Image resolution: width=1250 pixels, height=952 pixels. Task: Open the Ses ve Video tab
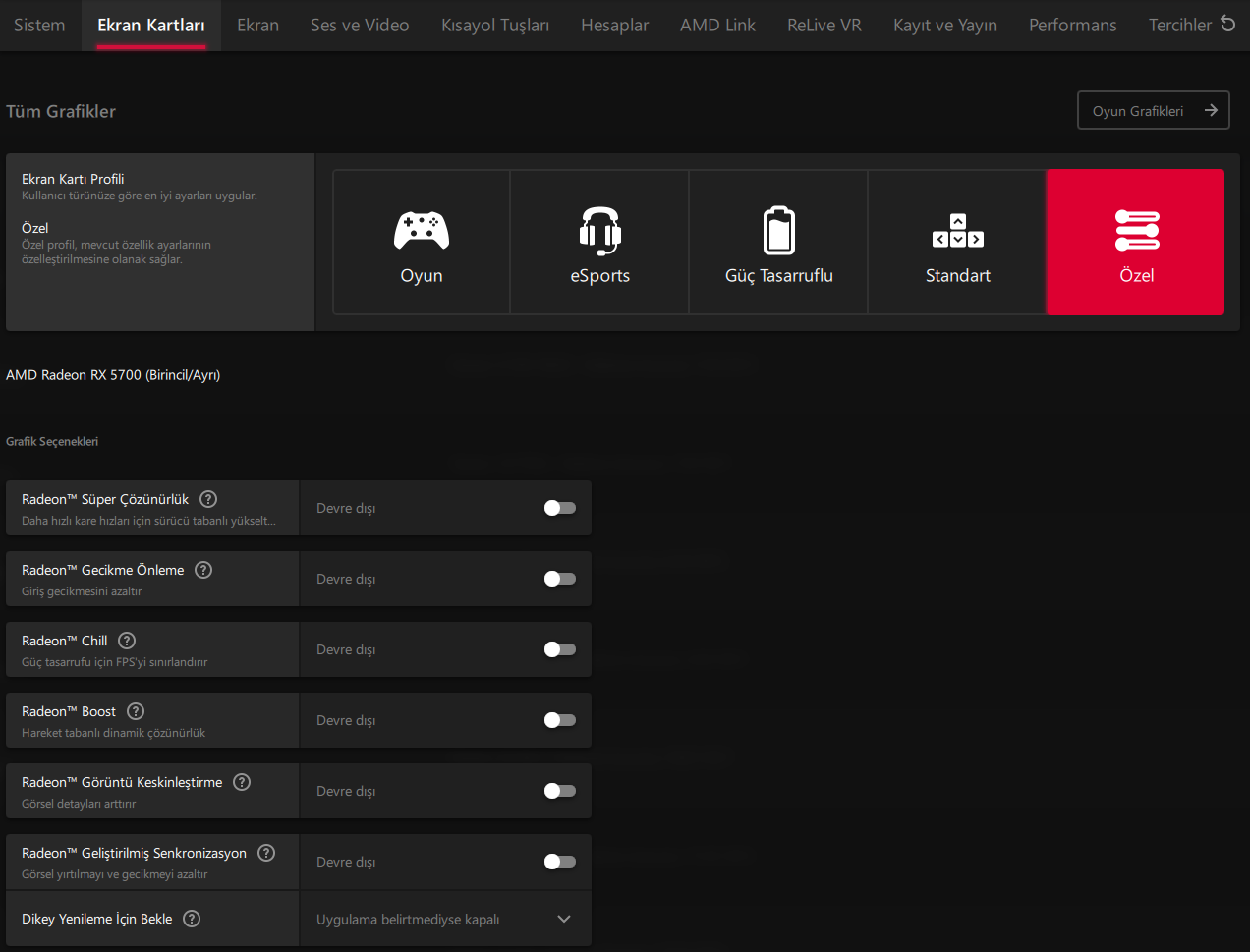coord(360,25)
